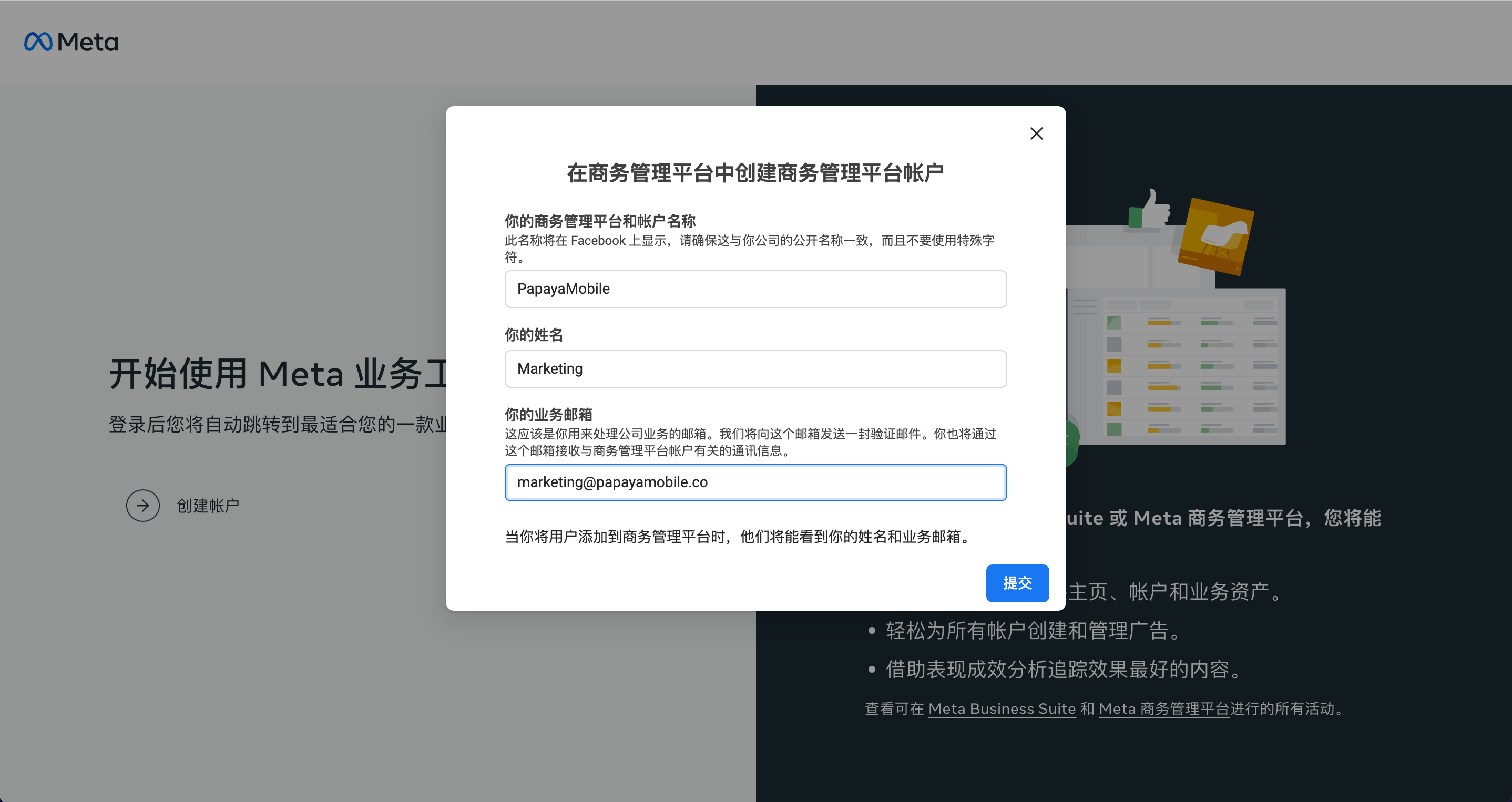Screen dimensions: 1512x802
Task: Click the arrow circle icon beside 创建帐户
Action: pos(142,506)
